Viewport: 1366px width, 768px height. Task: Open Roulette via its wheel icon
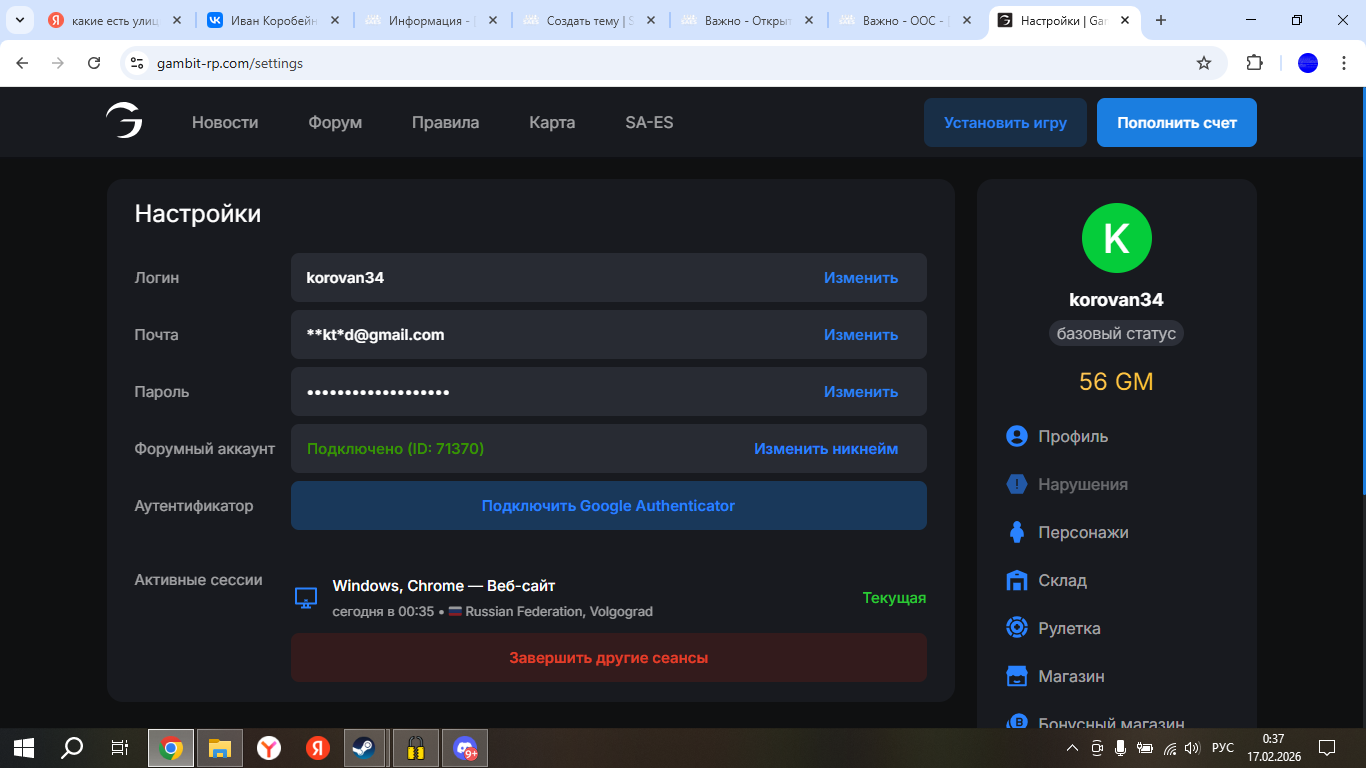coord(1016,628)
